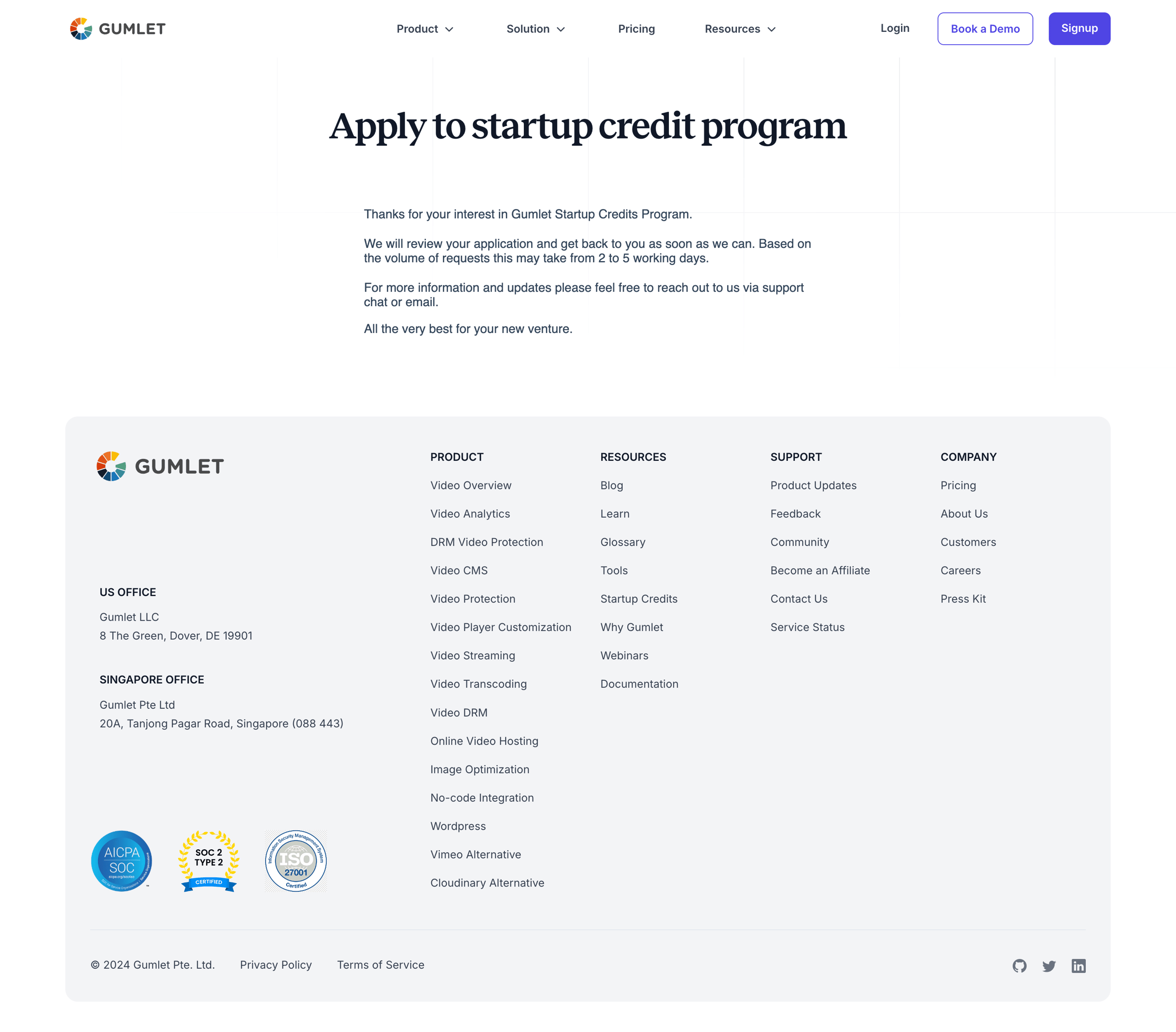The image size is (1176, 1032).
Task: Open Careers link under Company
Action: (x=960, y=570)
